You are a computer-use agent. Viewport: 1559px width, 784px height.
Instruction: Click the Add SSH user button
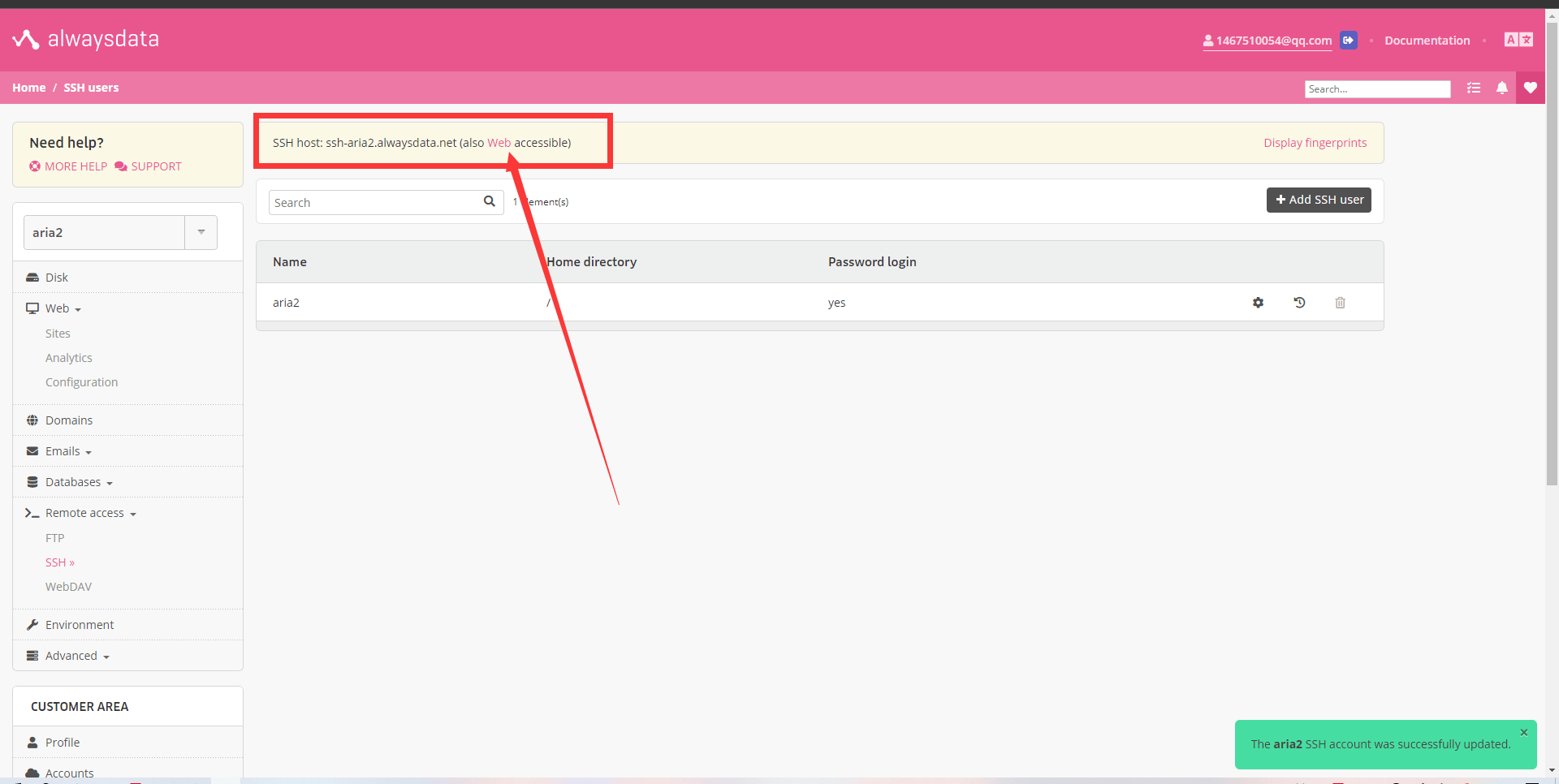pyautogui.click(x=1319, y=200)
